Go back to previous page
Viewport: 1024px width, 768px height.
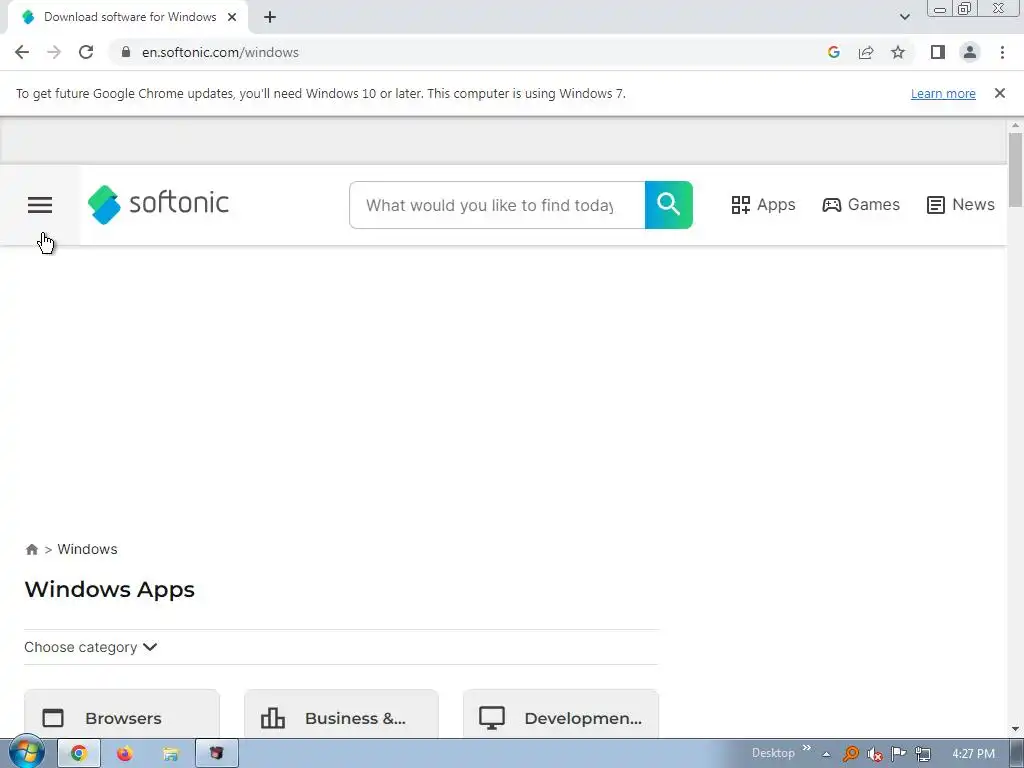coord(22,52)
